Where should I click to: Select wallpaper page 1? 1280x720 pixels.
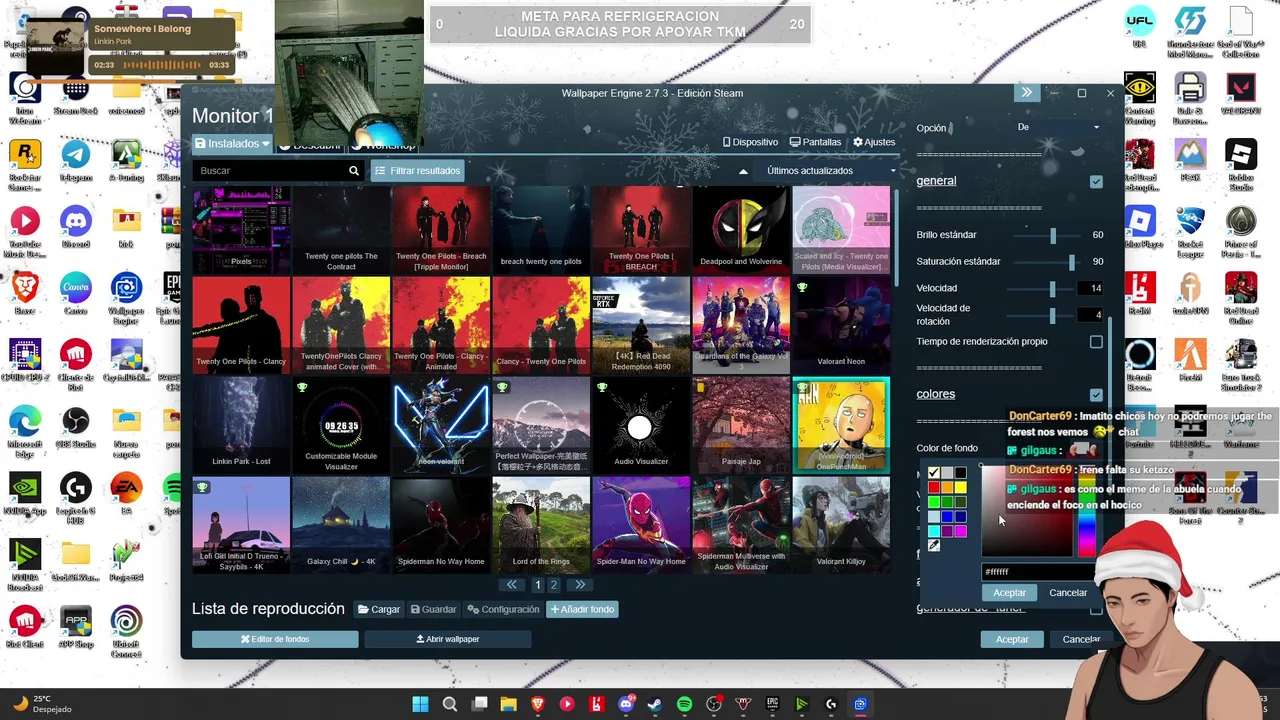click(x=537, y=585)
